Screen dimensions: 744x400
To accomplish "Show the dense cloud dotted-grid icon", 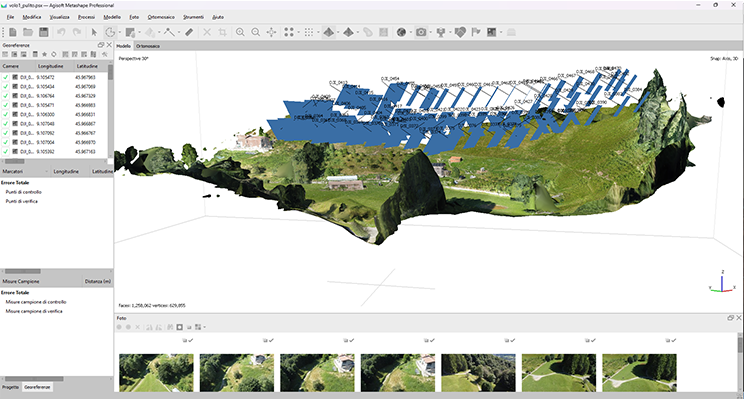I will click(309, 32).
